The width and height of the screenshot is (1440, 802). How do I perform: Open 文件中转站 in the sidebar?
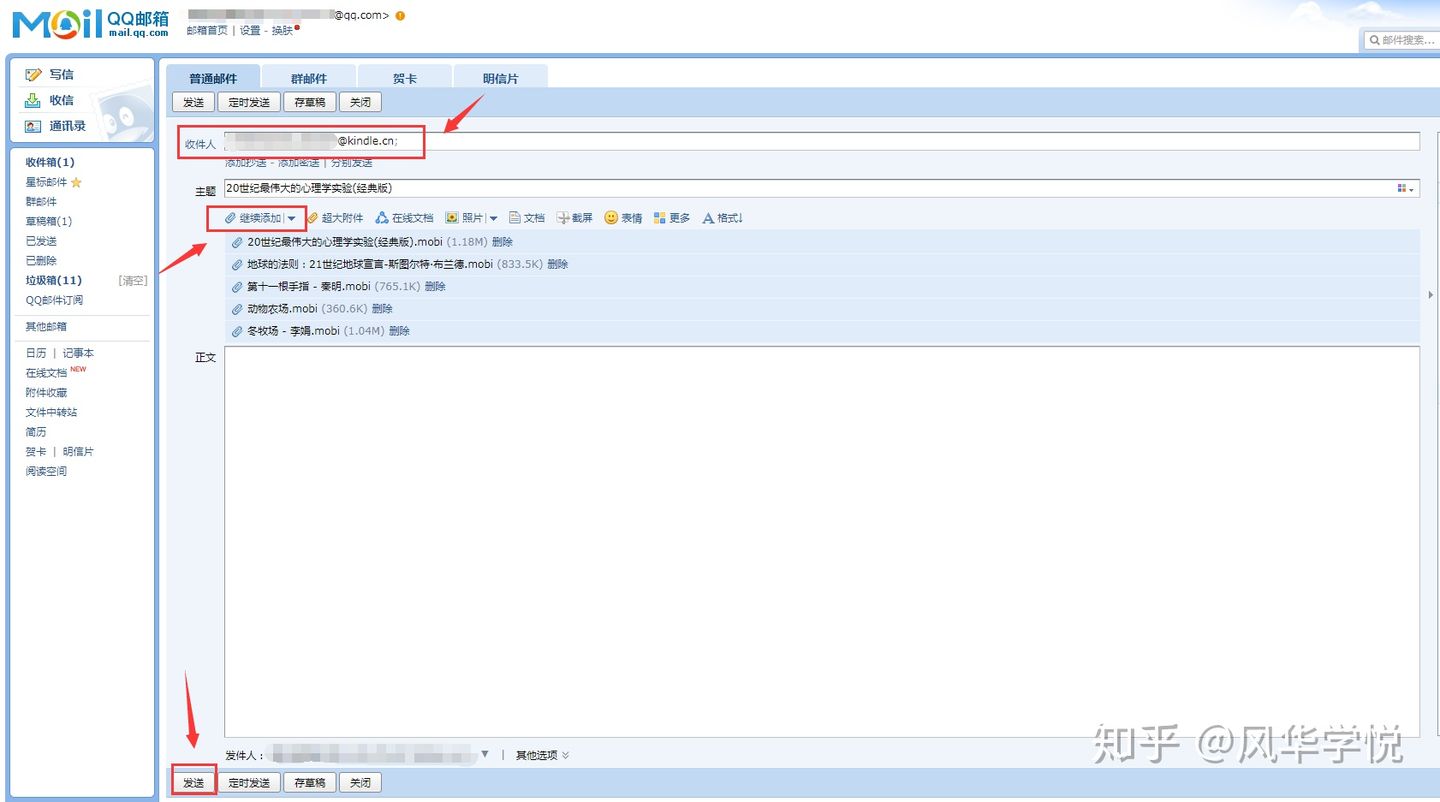pyautogui.click(x=51, y=412)
